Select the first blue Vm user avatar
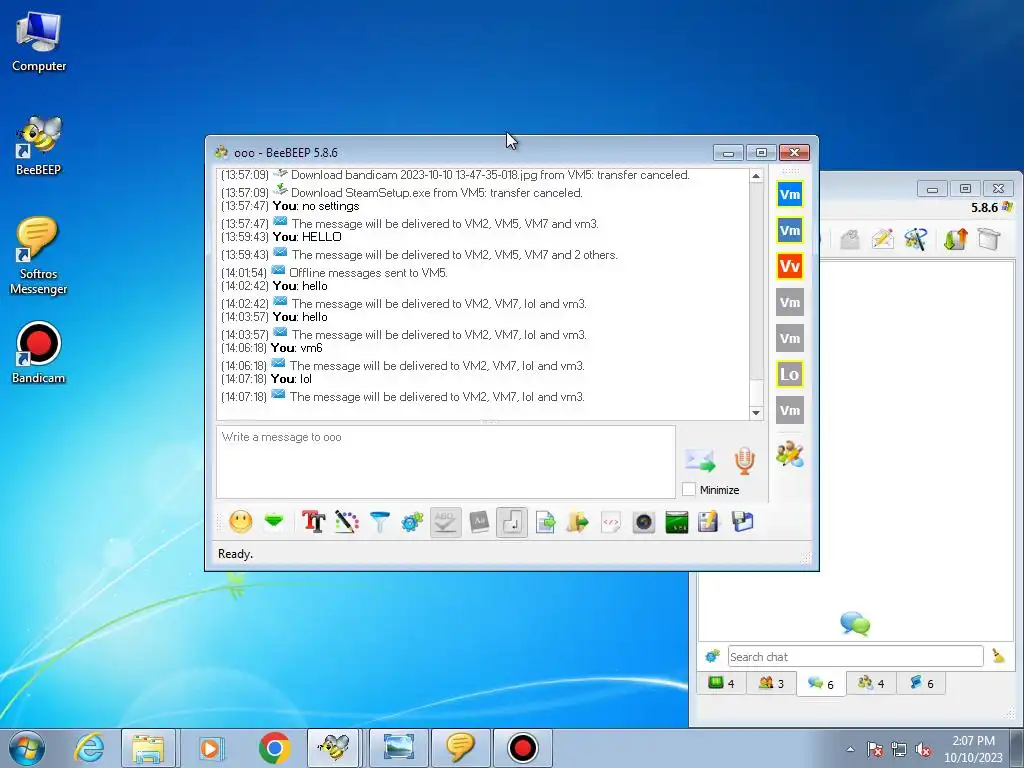The height and width of the screenshot is (768, 1024). click(x=790, y=194)
